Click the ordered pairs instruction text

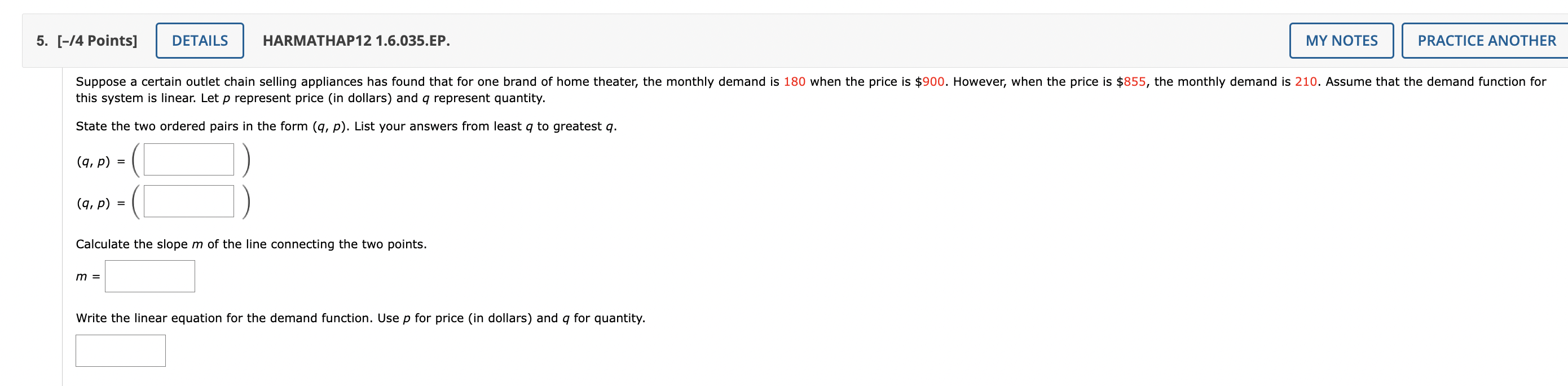coord(346,126)
